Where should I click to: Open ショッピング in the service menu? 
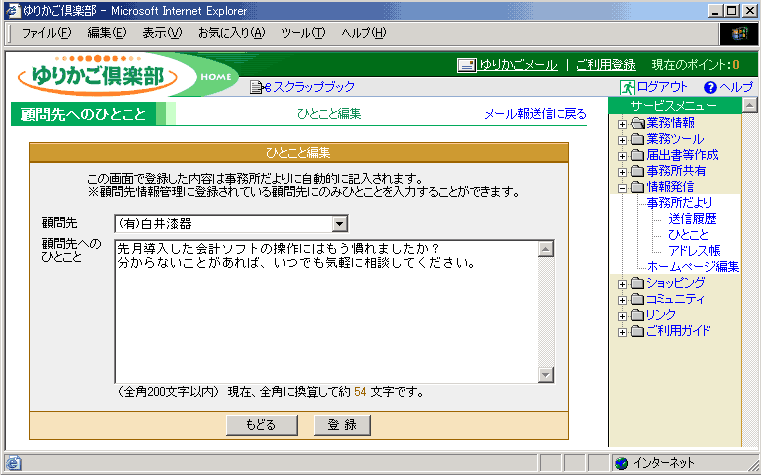tap(676, 283)
